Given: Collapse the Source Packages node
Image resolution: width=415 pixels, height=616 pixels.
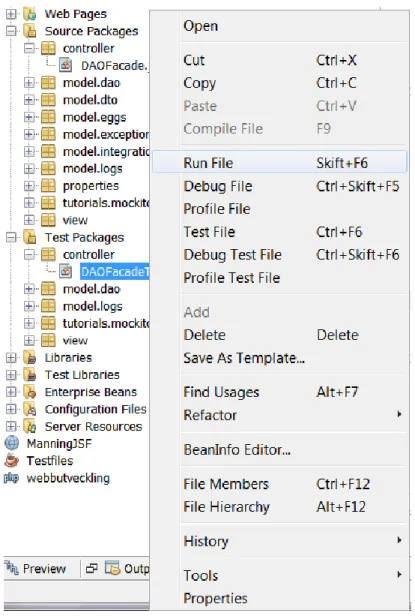Looking at the screenshot, I should click(x=11, y=31).
